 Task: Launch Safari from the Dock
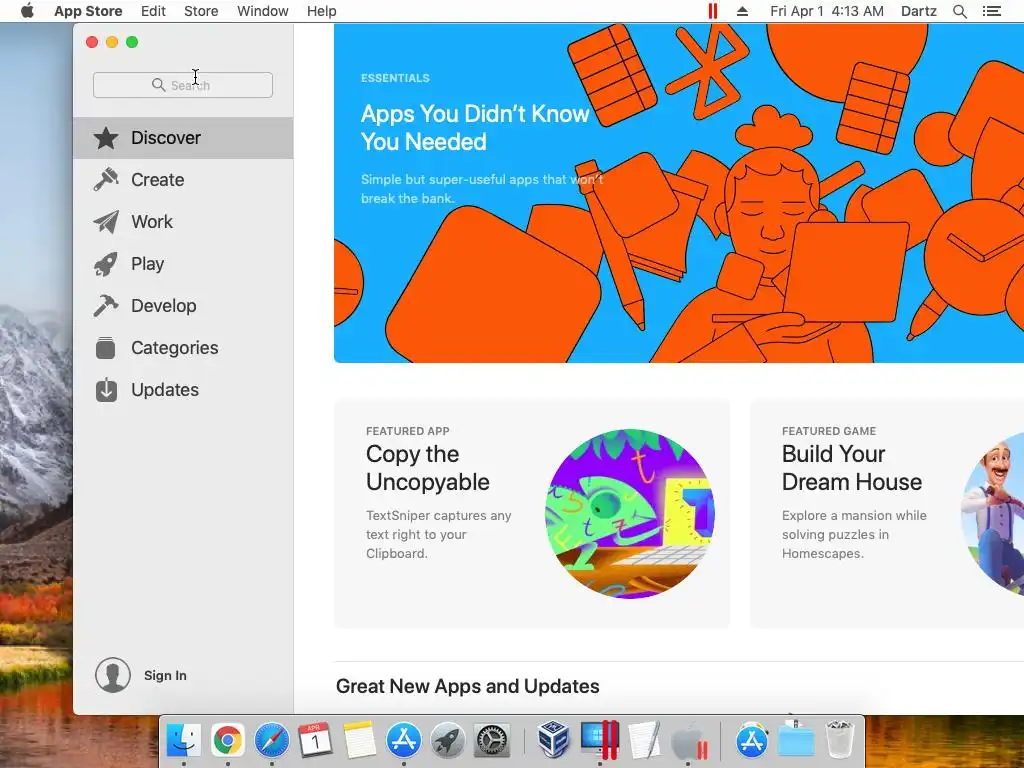tap(272, 740)
